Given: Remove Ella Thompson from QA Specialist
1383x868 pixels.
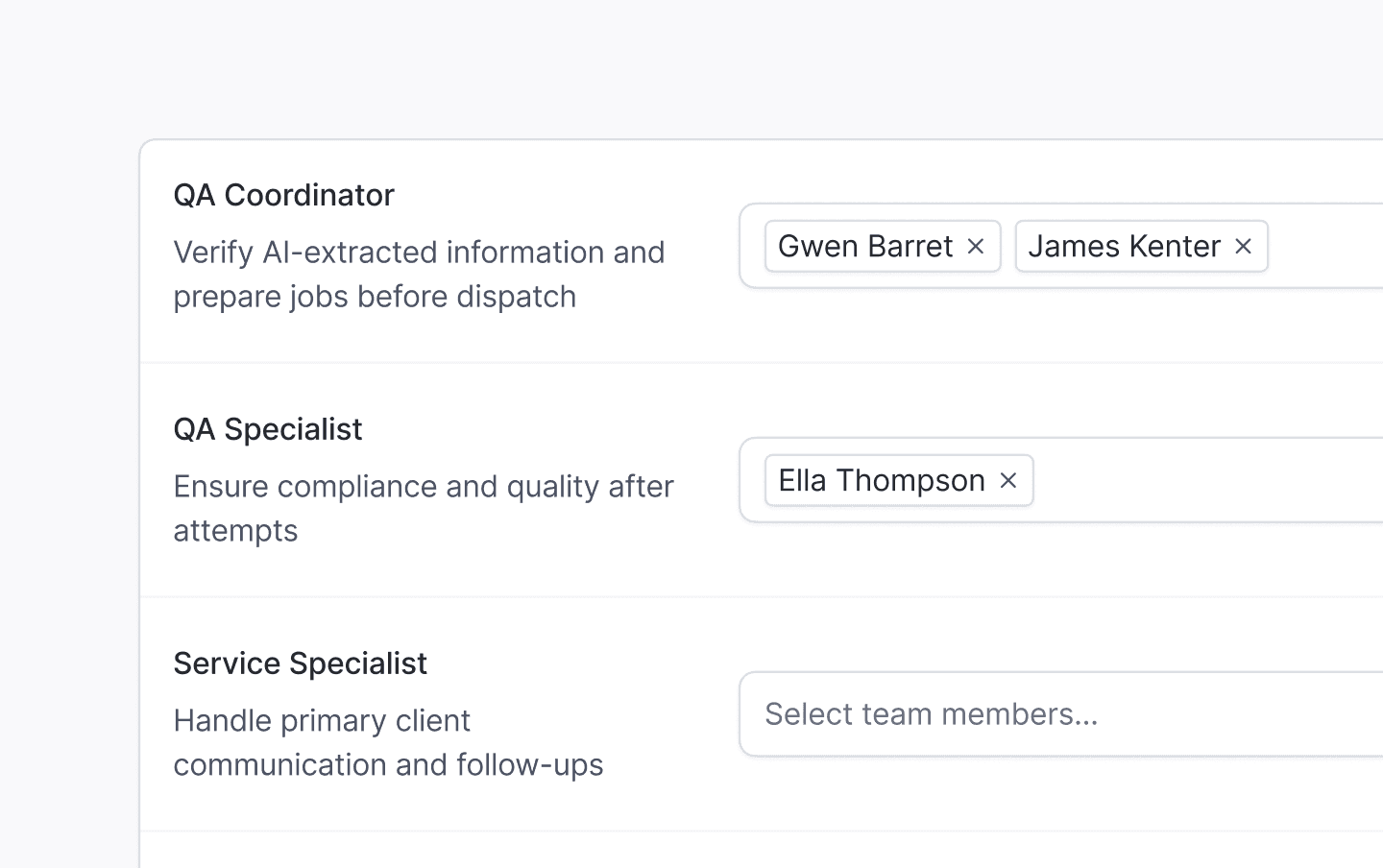Looking at the screenshot, I should pos(1007,481).
